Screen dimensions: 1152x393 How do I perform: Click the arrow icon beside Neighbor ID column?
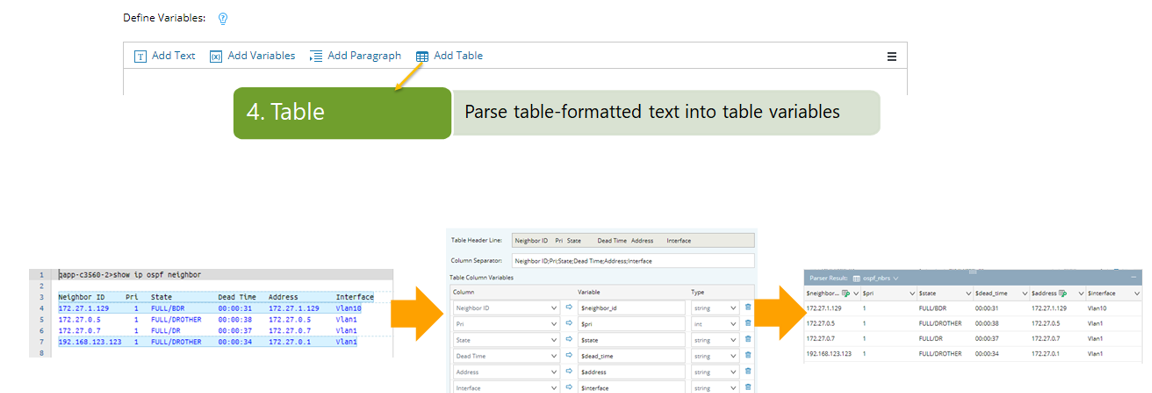coord(569,307)
